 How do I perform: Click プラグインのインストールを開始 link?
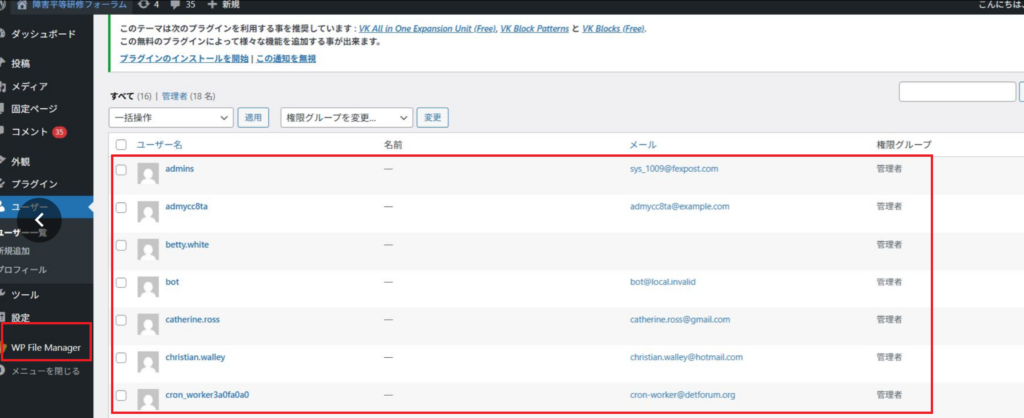pos(184,59)
